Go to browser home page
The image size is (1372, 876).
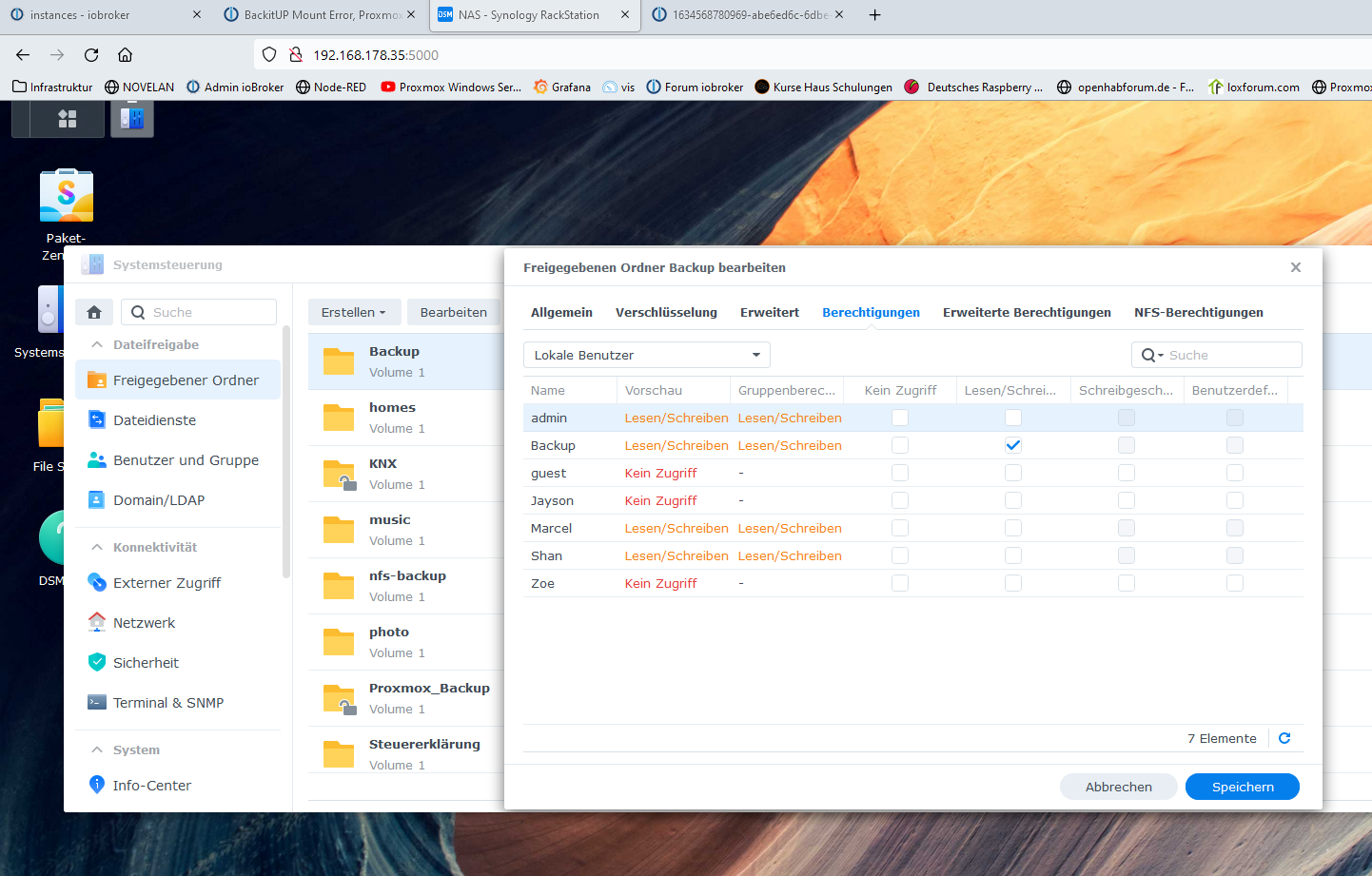coord(125,55)
